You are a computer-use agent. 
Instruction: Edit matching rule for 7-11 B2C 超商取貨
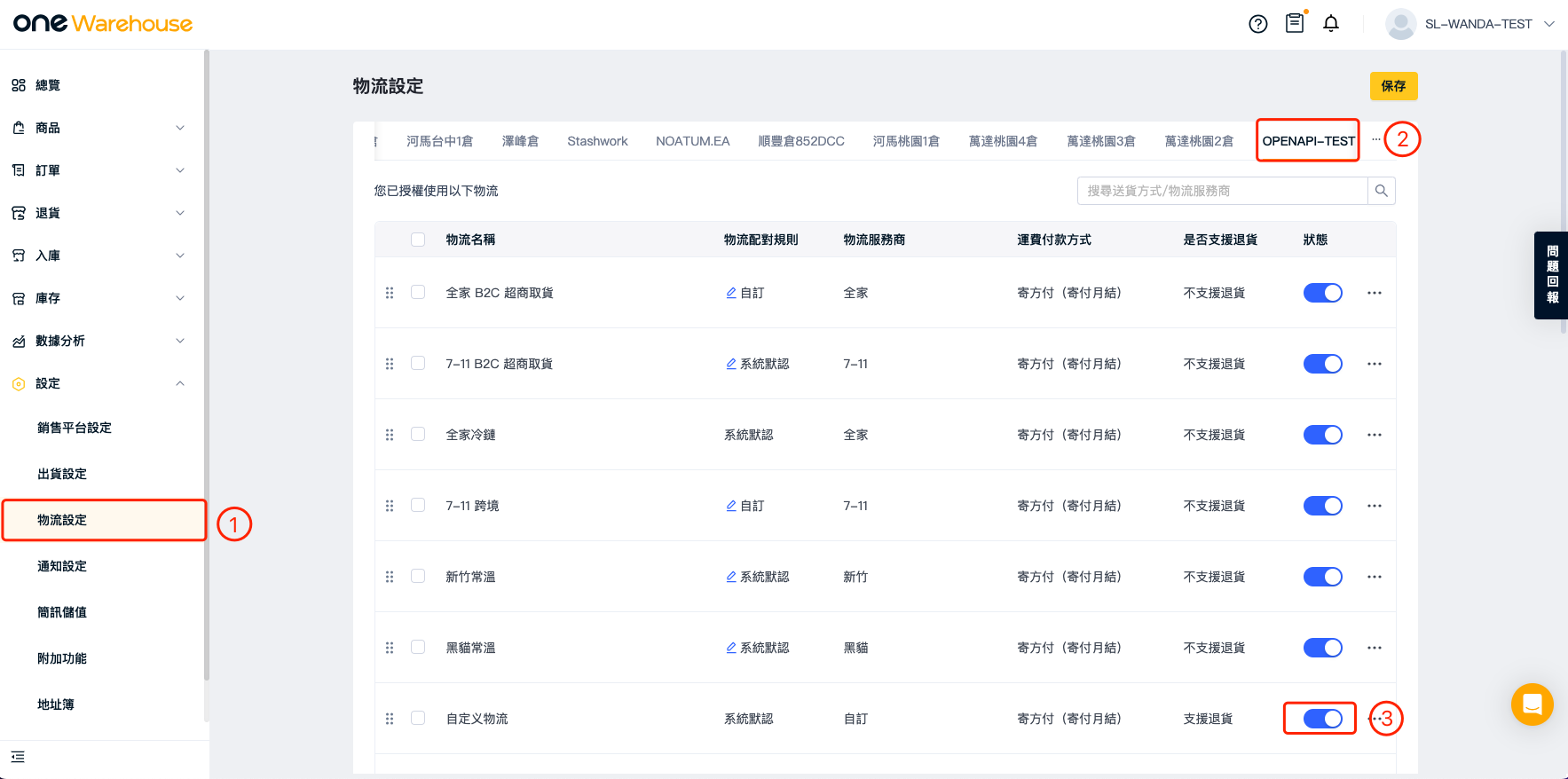click(731, 364)
